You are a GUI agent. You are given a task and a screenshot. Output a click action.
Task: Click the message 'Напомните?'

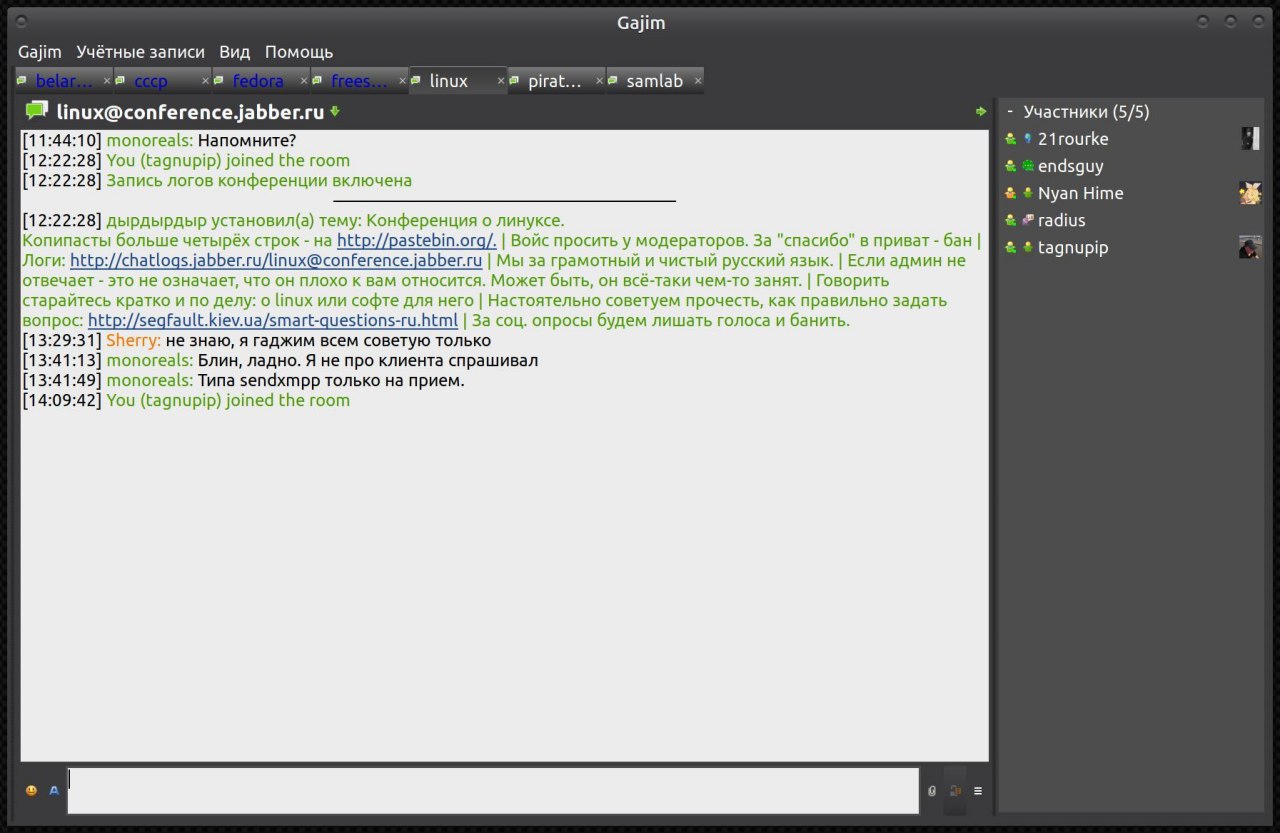pyautogui.click(x=247, y=141)
